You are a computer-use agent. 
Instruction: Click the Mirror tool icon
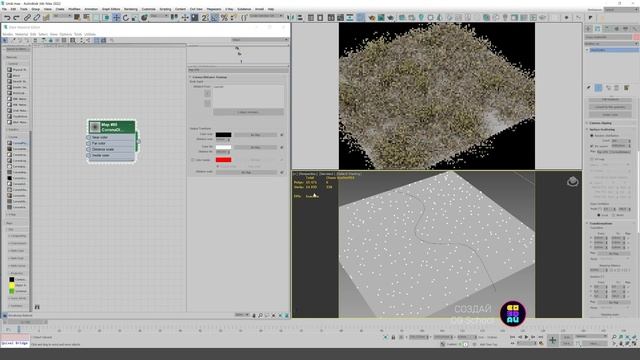(x=291, y=18)
